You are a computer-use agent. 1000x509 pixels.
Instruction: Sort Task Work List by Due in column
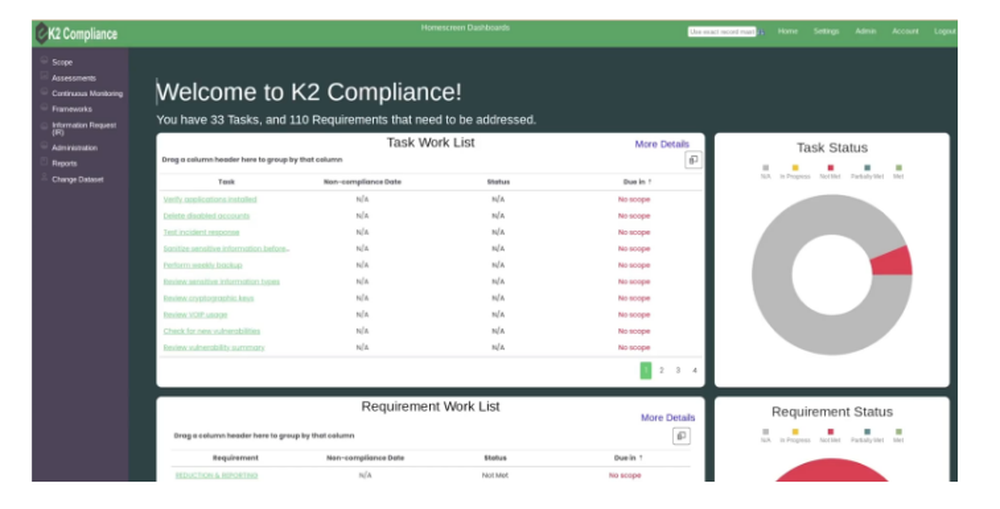637,182
